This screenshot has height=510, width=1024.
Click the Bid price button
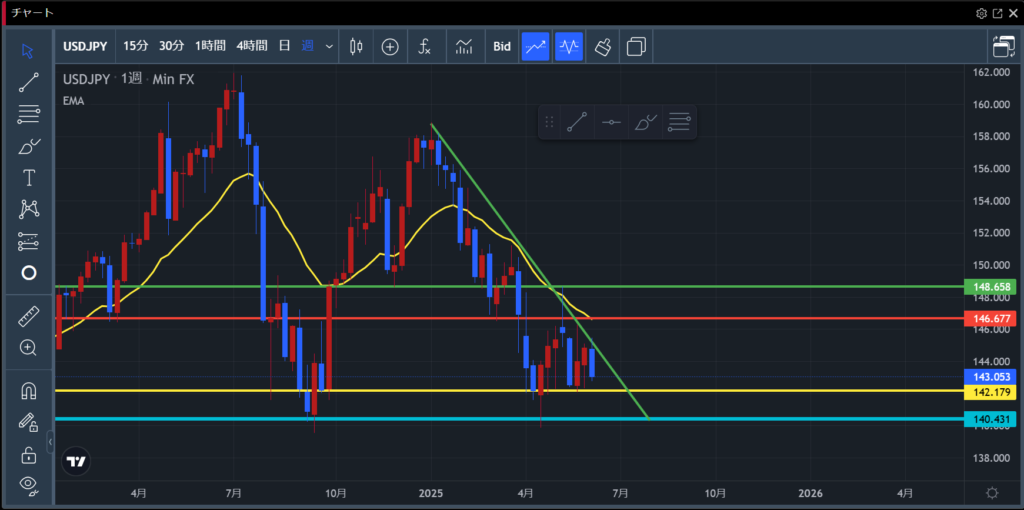[502, 47]
